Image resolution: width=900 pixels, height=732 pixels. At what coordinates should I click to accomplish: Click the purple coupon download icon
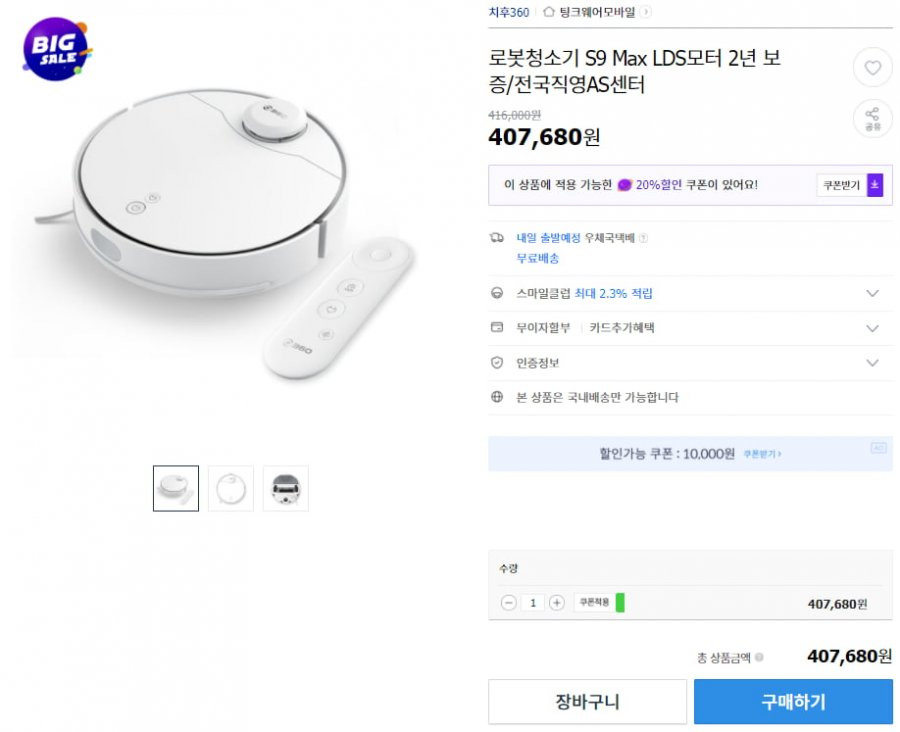874,185
